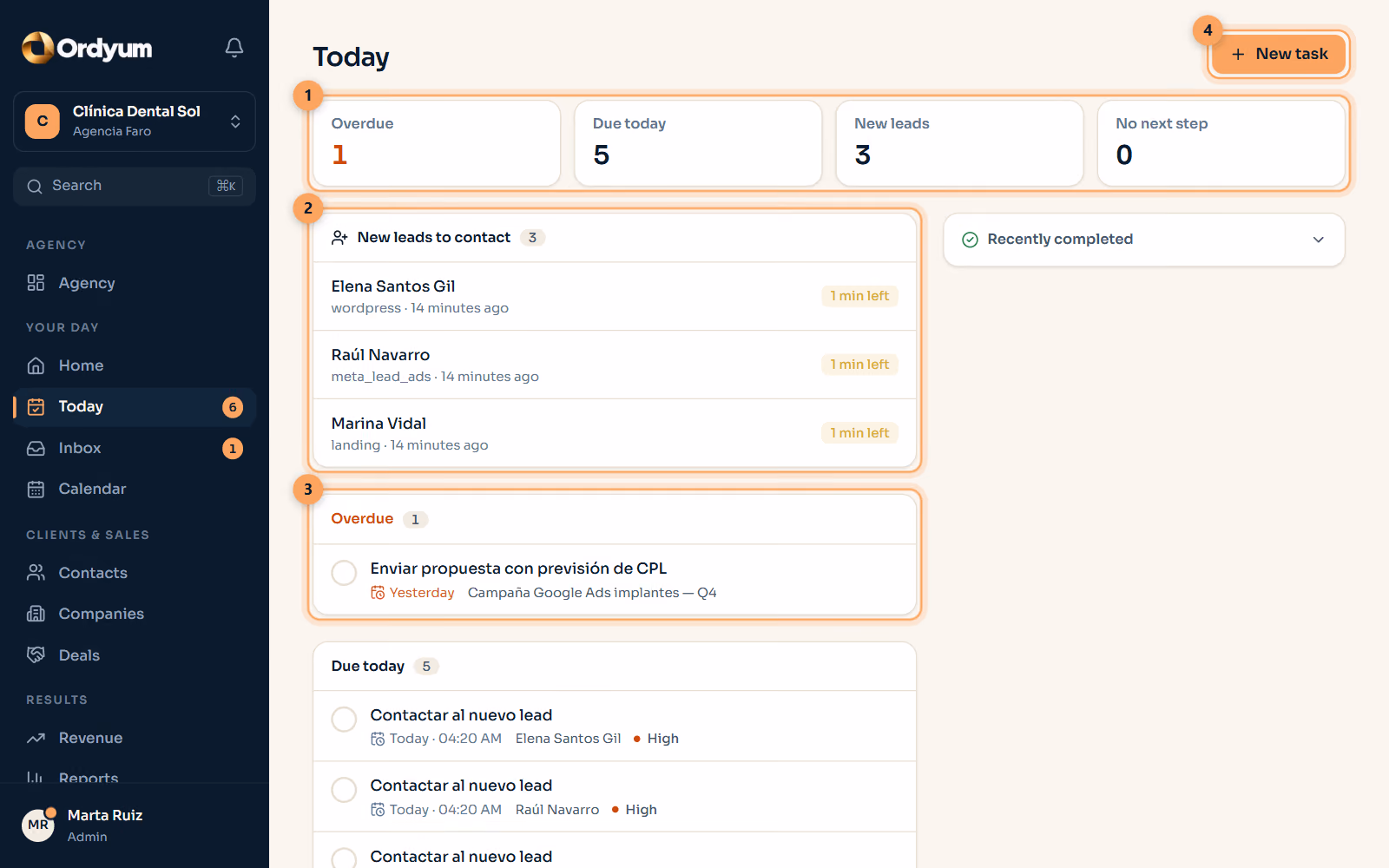Click 1 min left for Marina Vidal
Screen dimensions: 1389x868
(859, 433)
